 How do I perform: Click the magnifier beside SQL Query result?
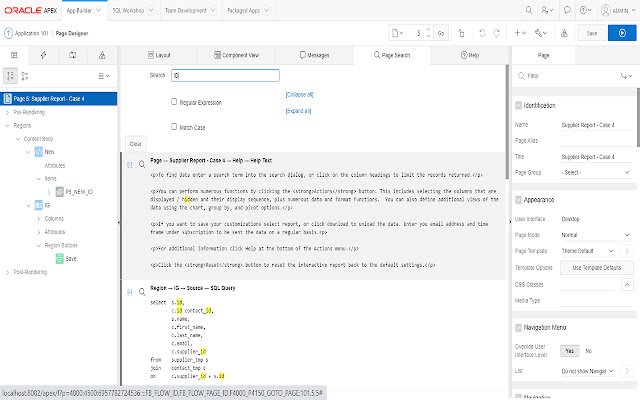pyautogui.click(x=142, y=292)
